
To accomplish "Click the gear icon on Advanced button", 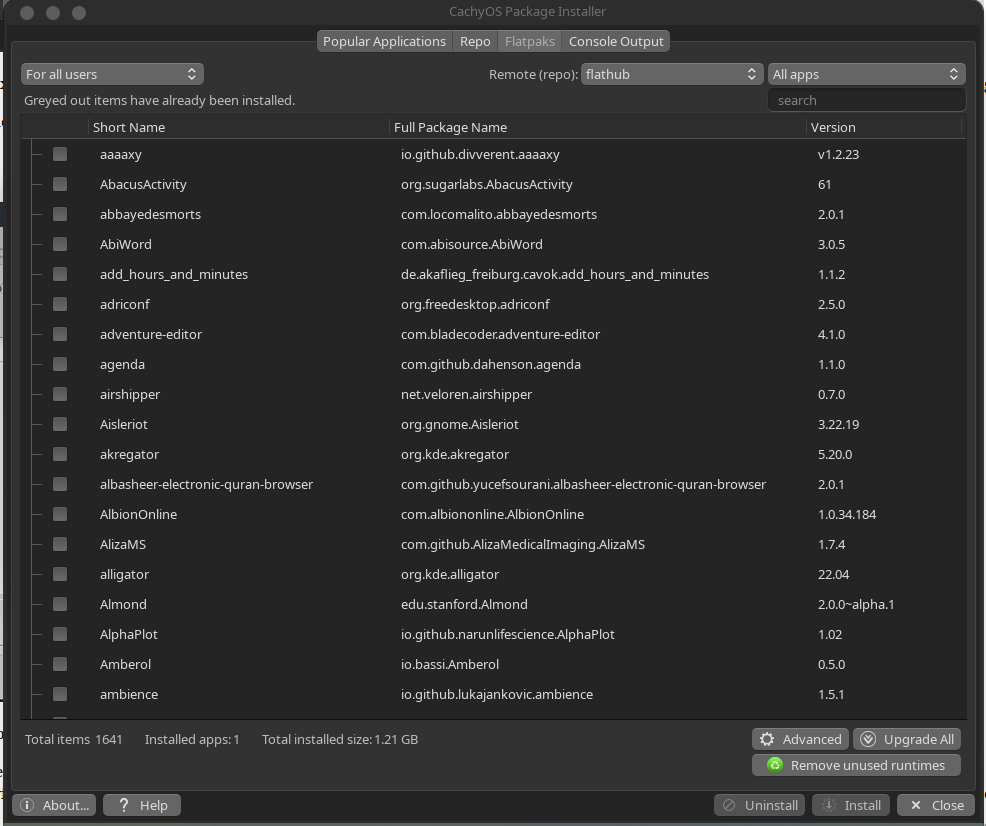I will point(767,739).
